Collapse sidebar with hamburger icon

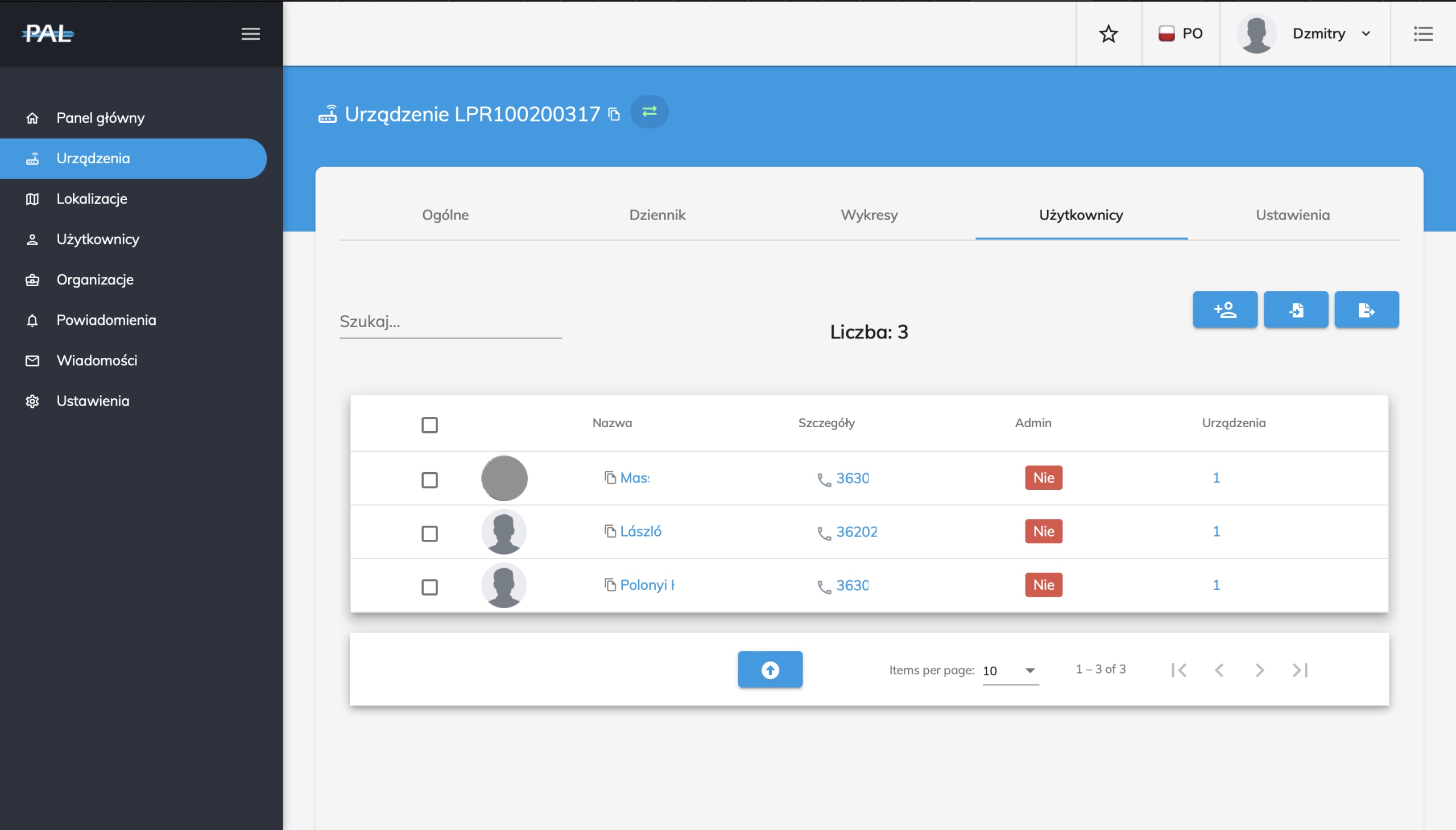[250, 34]
